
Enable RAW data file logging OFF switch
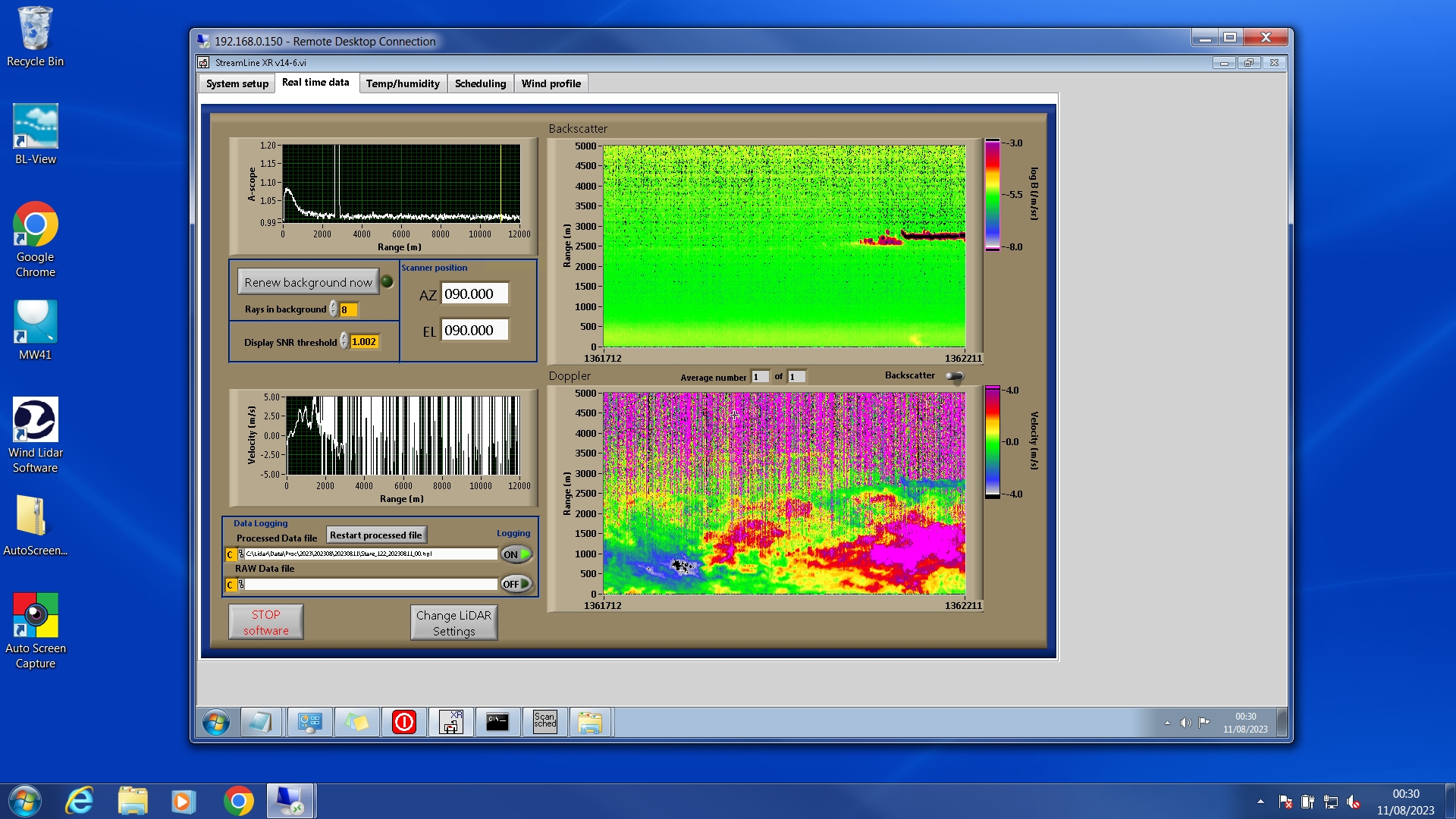pos(516,584)
